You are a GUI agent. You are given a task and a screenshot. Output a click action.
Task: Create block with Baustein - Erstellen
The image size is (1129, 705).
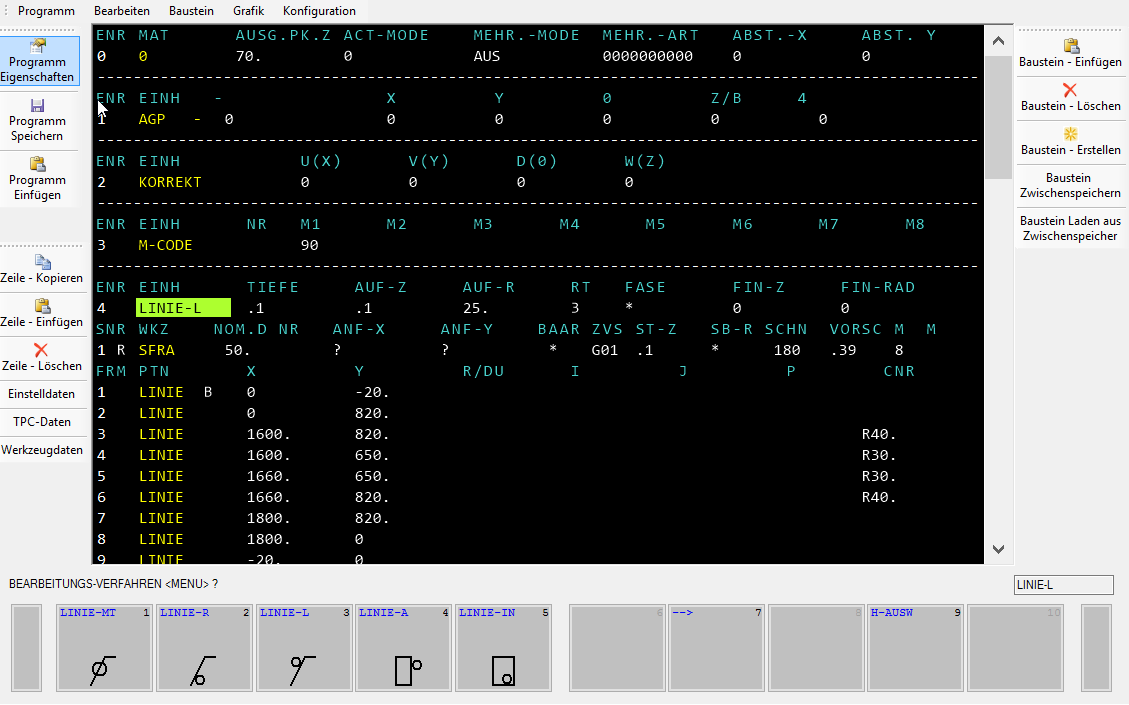(1071, 142)
